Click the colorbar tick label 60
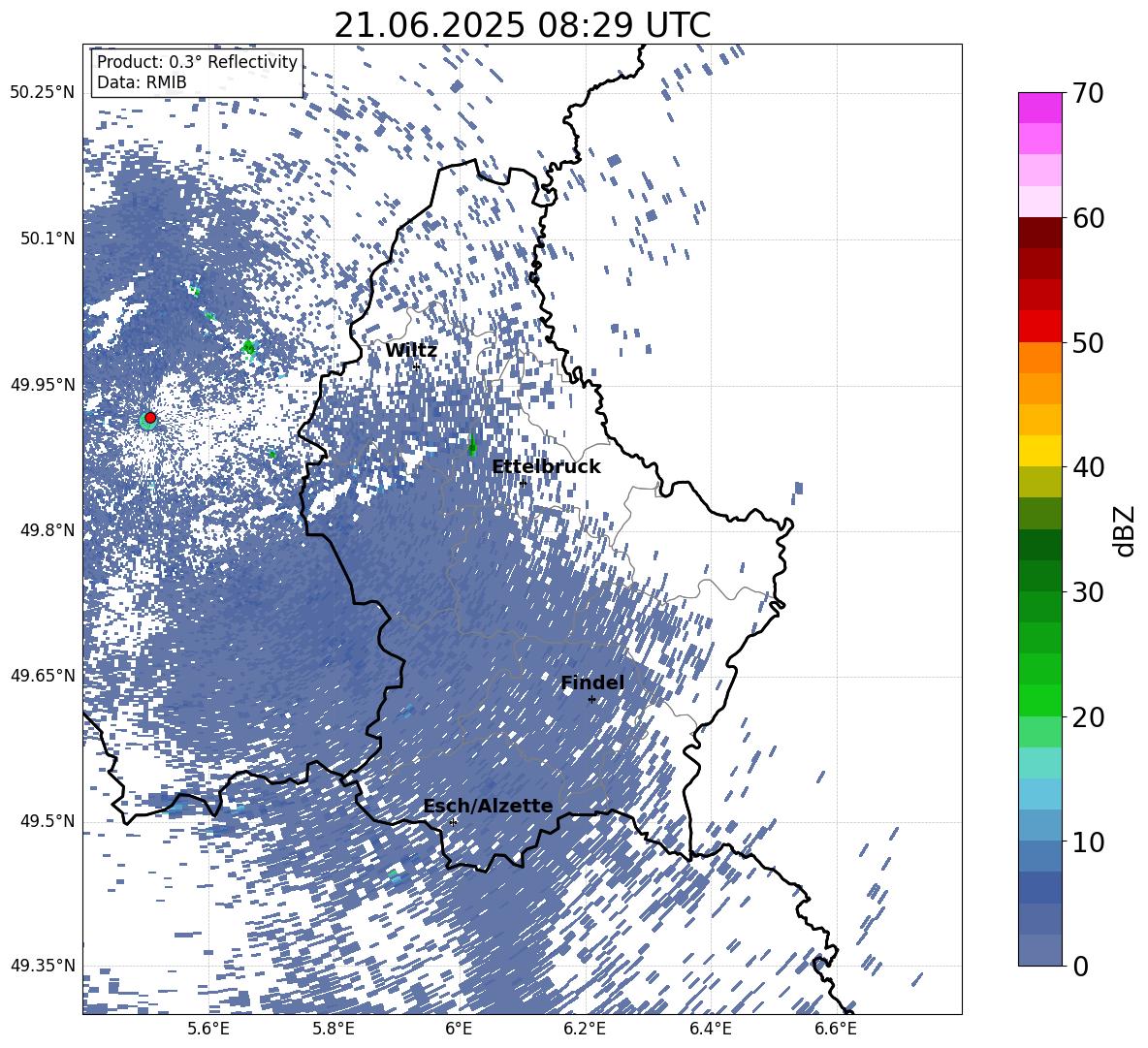This screenshot has width=1148, height=1048. (x=1088, y=218)
